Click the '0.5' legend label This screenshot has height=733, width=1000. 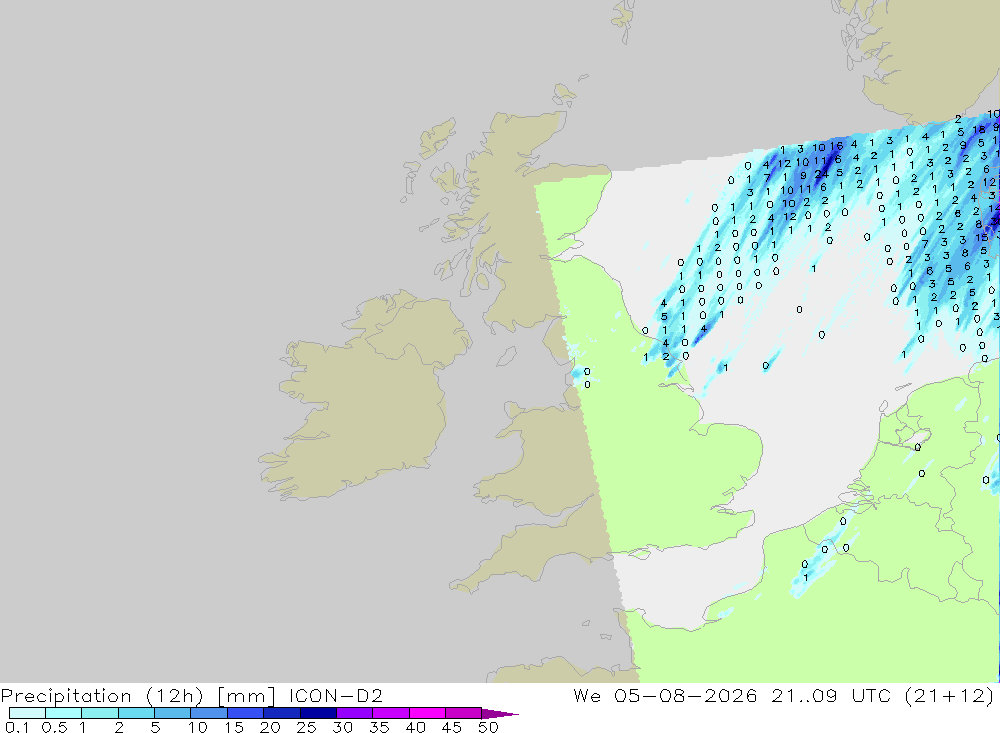click(54, 727)
